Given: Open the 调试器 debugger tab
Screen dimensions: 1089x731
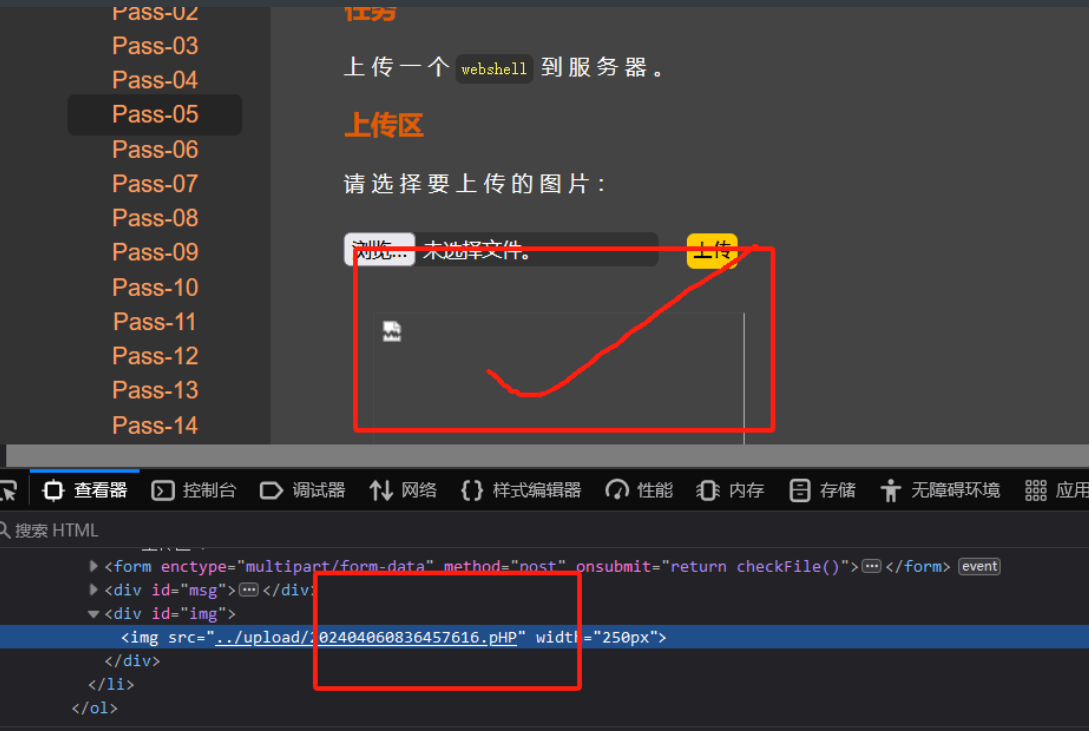Looking at the screenshot, I should click(x=303, y=491).
